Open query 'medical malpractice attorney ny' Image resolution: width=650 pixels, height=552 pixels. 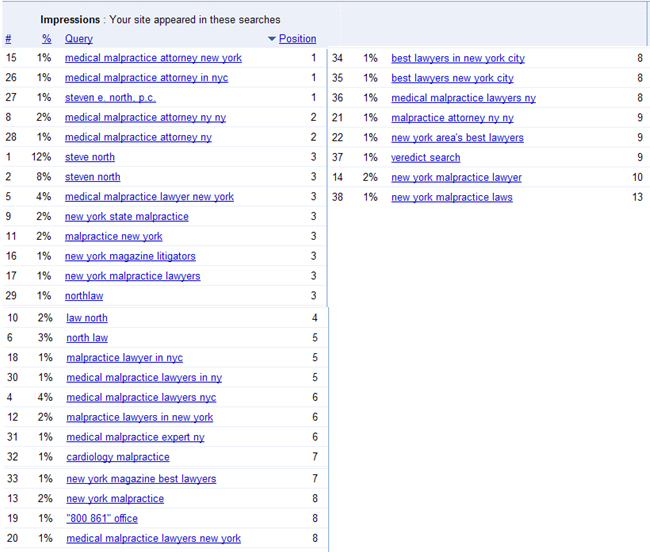point(138,137)
